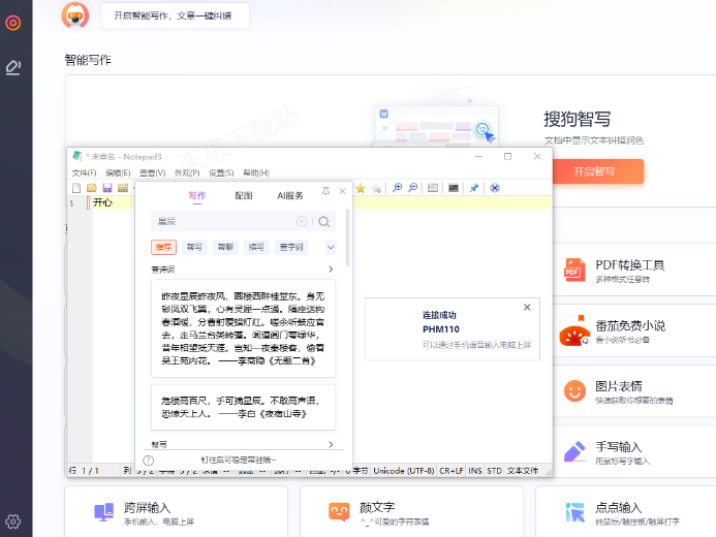Expand more filter chips dropdown
Screen dimensions: 716x537
(331, 247)
